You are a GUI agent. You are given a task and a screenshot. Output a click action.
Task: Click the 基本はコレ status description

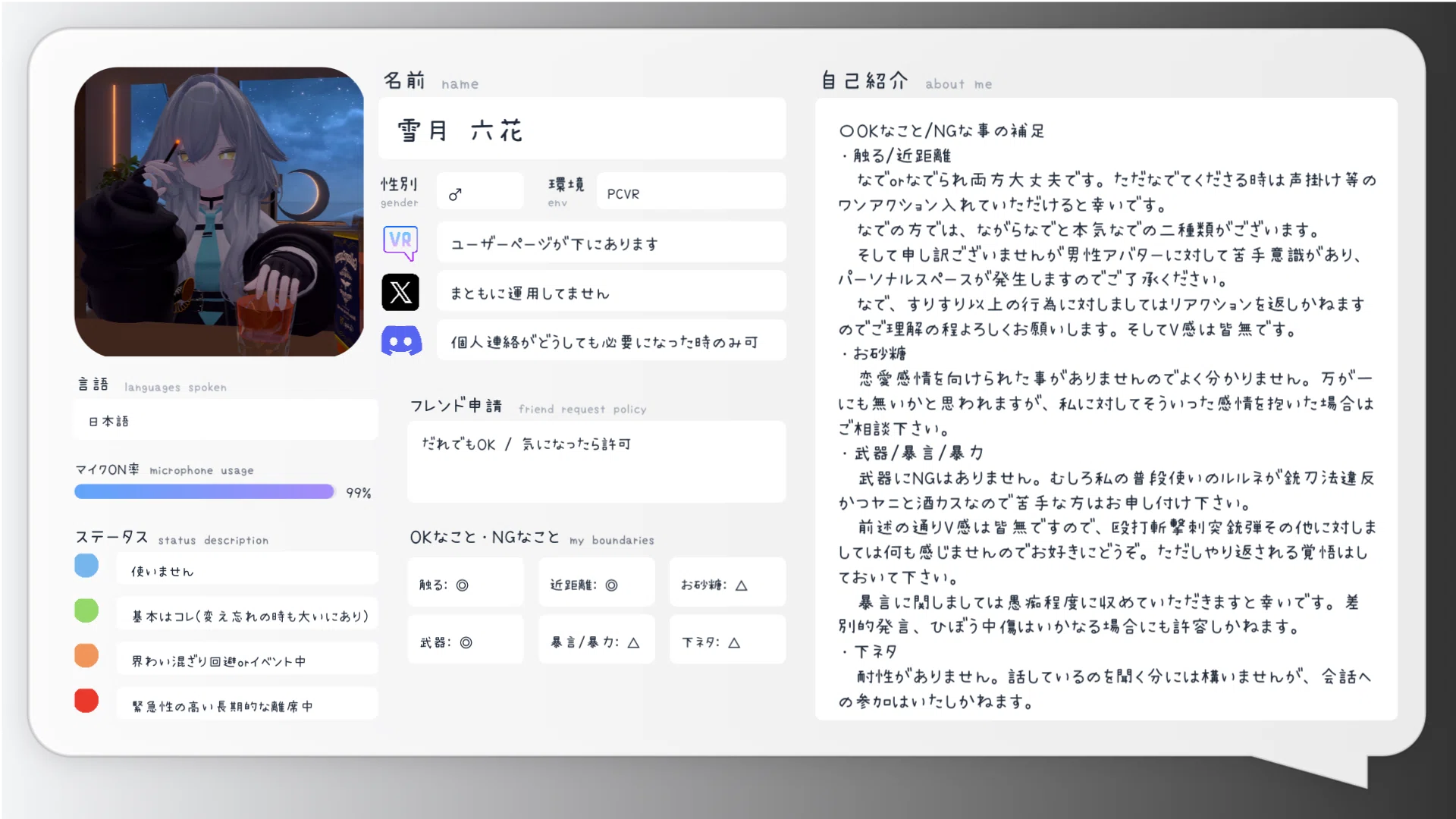click(246, 614)
